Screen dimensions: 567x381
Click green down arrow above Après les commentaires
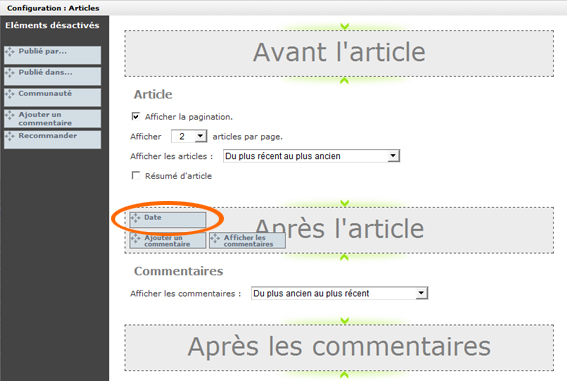pos(345,321)
